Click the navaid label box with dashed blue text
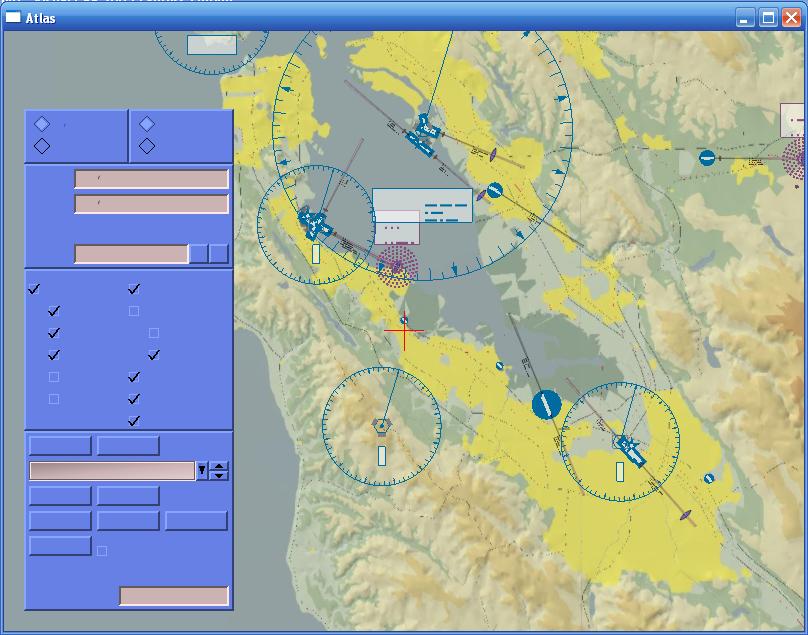This screenshot has height=635, width=808. (x=422, y=205)
